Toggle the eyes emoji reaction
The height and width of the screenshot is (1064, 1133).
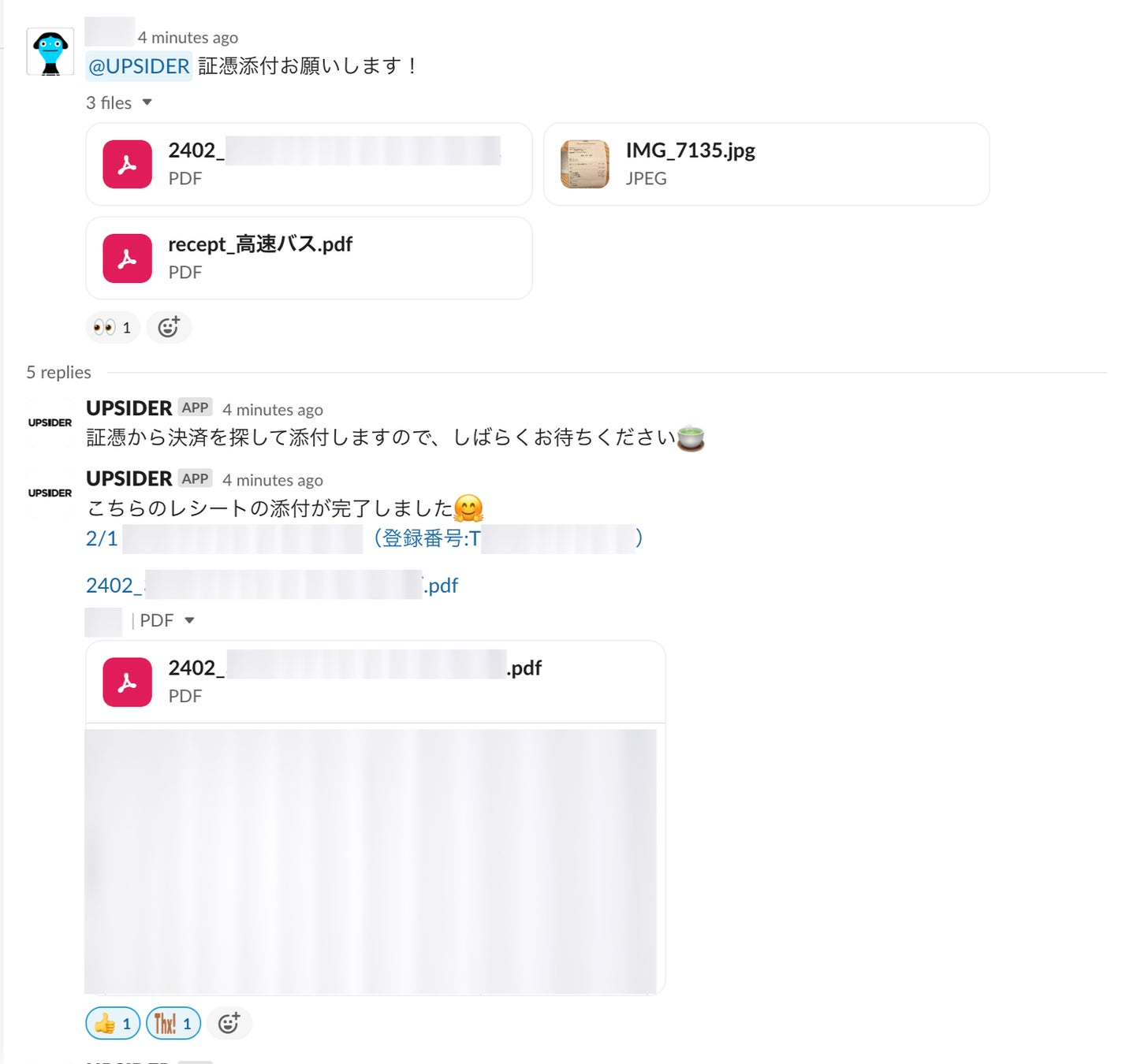pos(113,327)
